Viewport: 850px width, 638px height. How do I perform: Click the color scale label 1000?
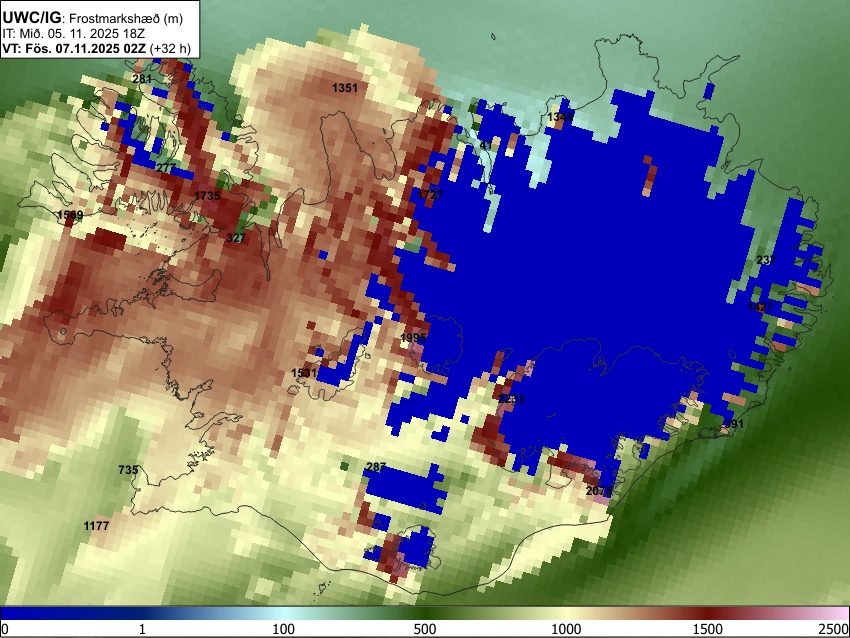pyautogui.click(x=566, y=629)
